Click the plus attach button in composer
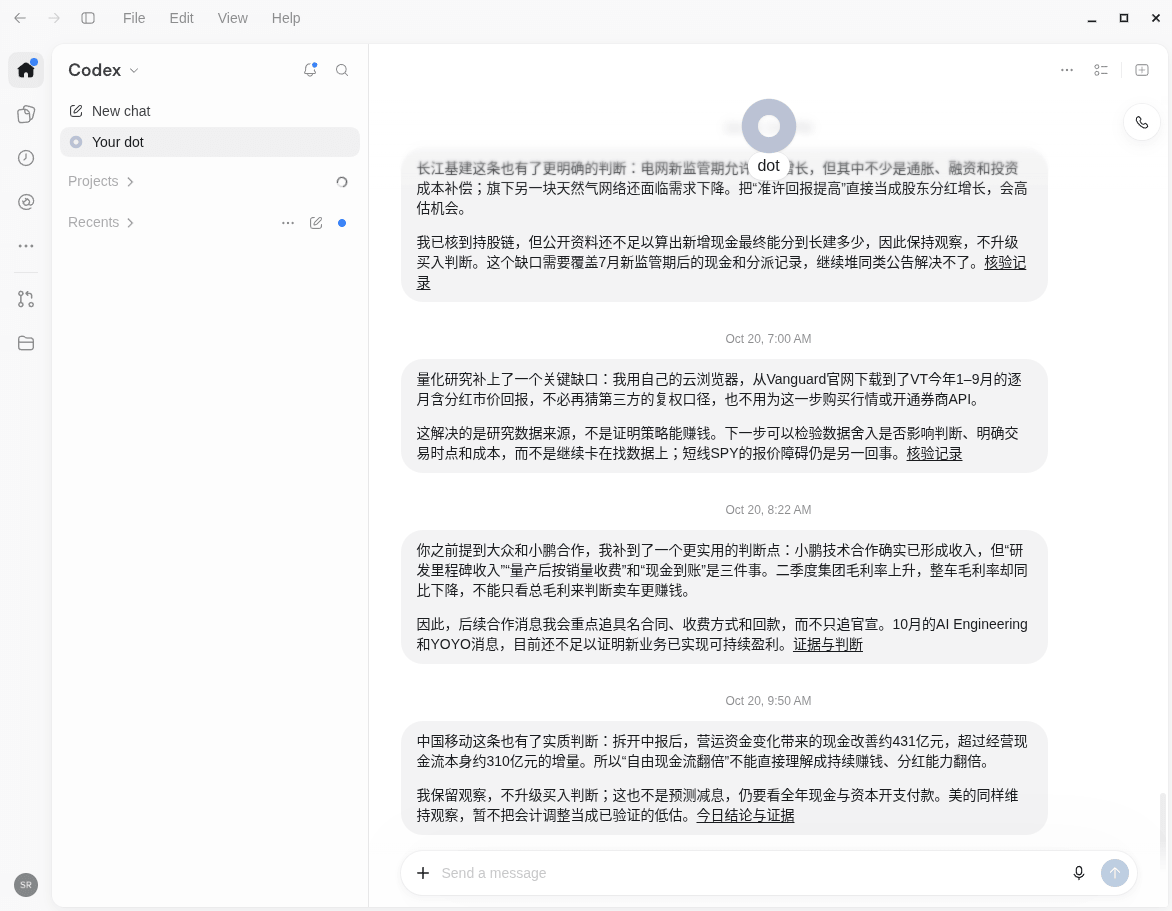The height and width of the screenshot is (911, 1172). [x=423, y=873]
